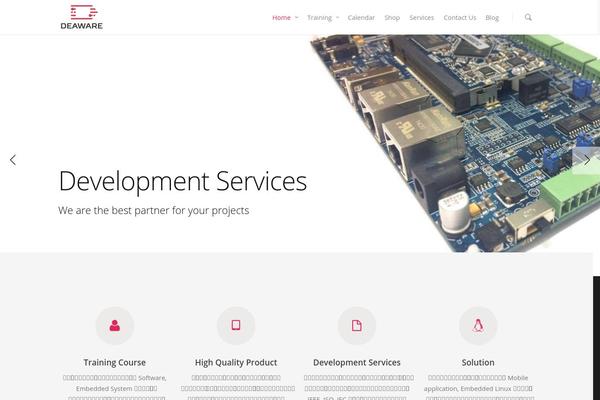Click the Development Services slide title
The width and height of the screenshot is (600, 400).
click(183, 181)
